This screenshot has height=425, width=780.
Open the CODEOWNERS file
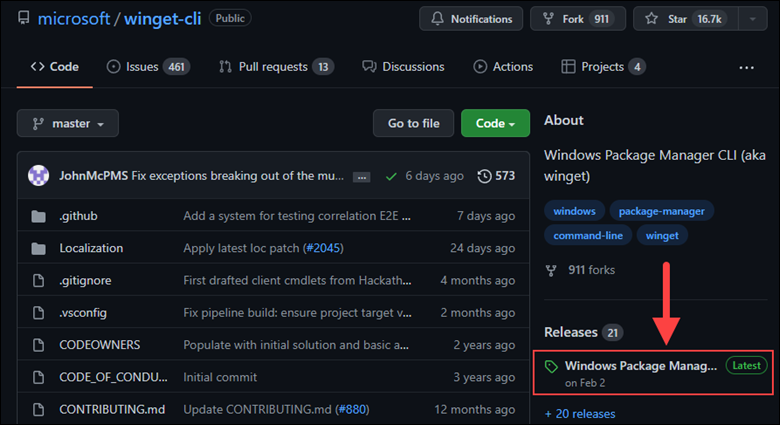[99, 345]
